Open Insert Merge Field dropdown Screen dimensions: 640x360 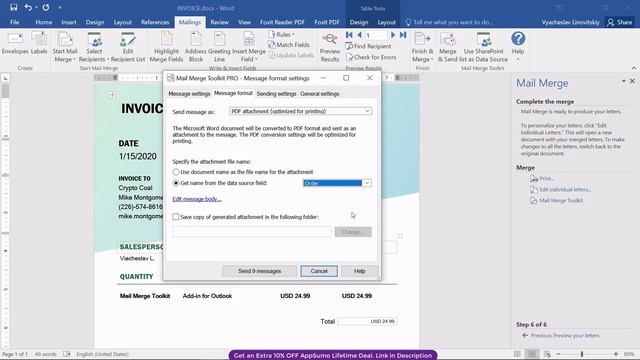[x=249, y=48]
